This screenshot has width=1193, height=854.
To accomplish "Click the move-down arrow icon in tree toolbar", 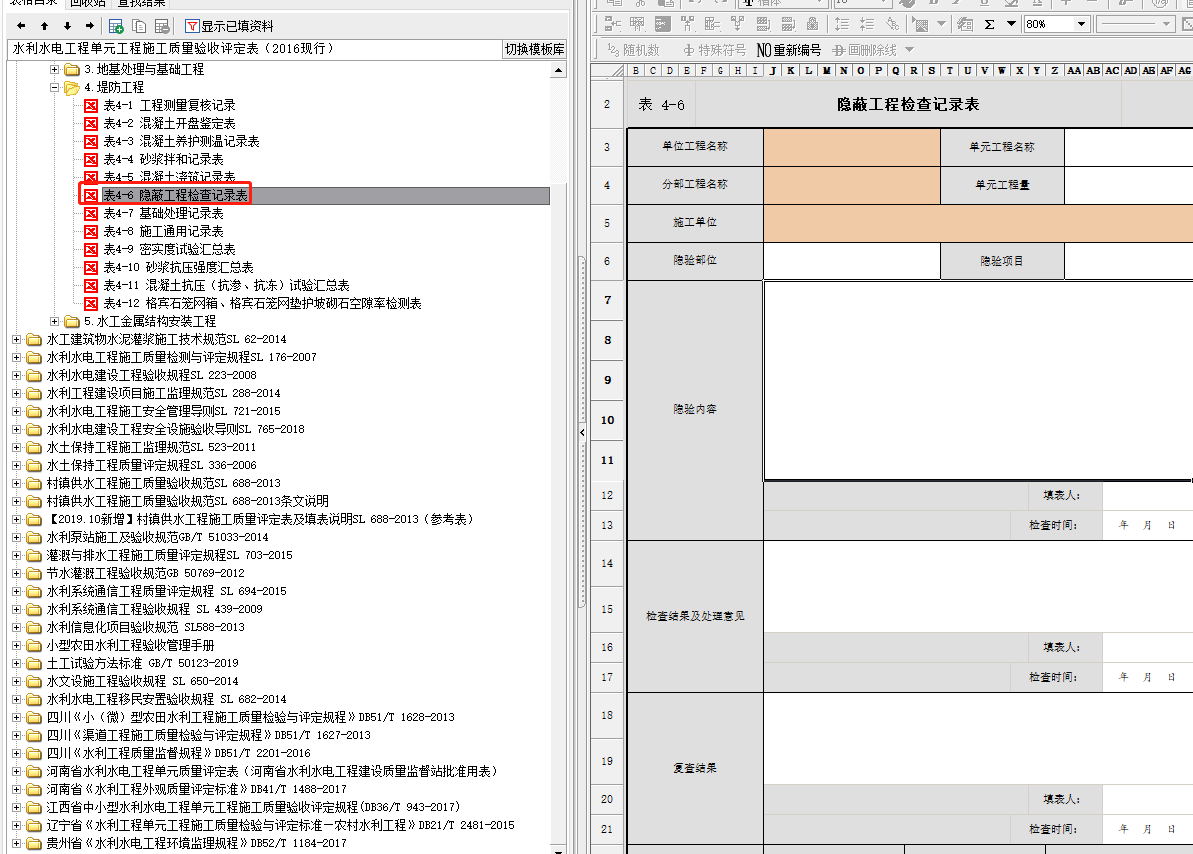I will click(67, 26).
